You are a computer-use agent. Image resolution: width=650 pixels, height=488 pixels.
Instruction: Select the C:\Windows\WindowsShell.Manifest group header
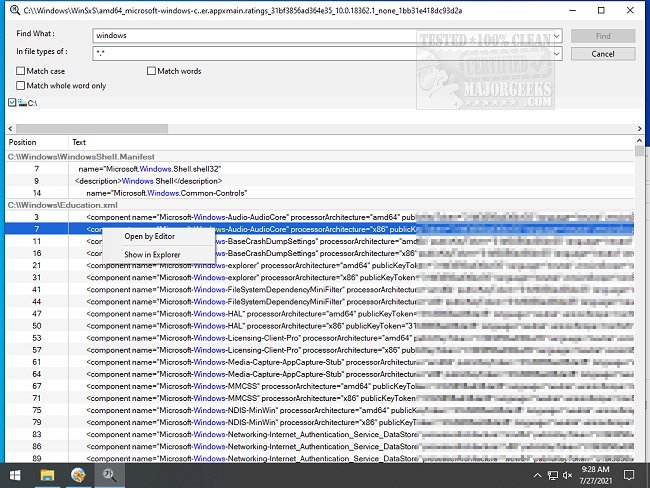[x=320, y=157]
